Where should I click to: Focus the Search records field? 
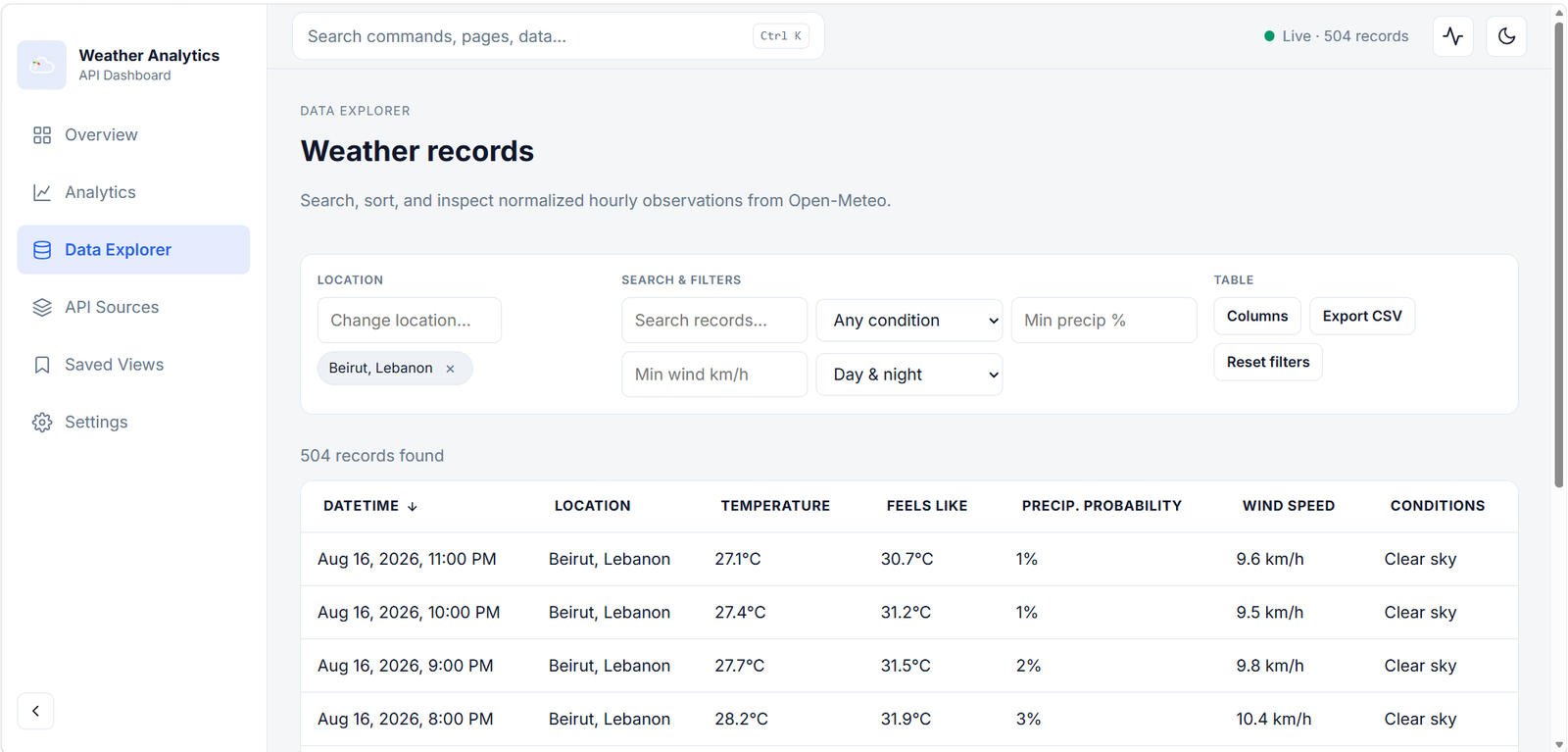pyautogui.click(x=714, y=321)
